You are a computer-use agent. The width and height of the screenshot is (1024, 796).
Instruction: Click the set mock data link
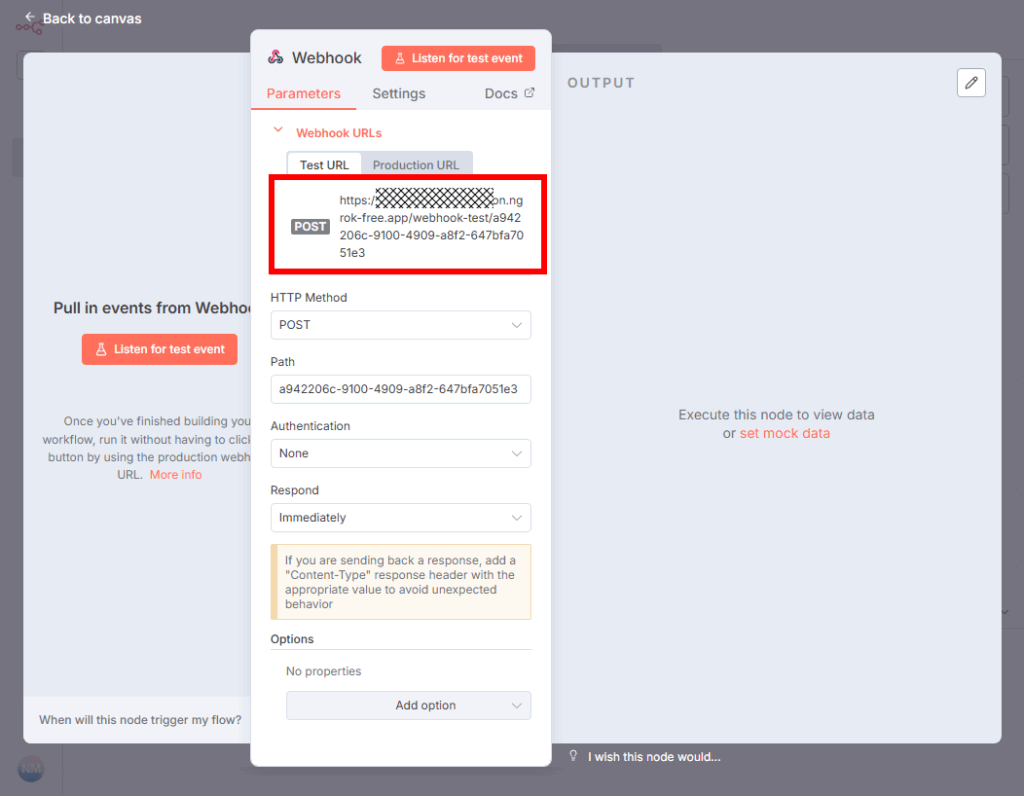(x=784, y=433)
